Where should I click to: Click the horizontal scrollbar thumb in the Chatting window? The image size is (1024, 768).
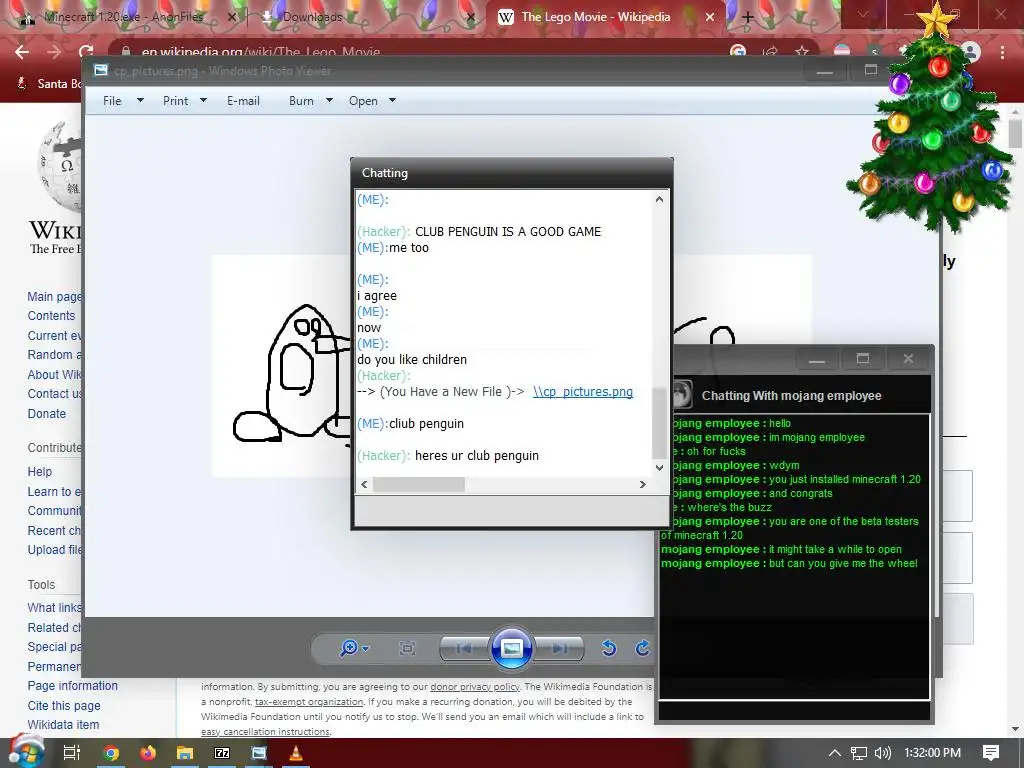coord(419,484)
